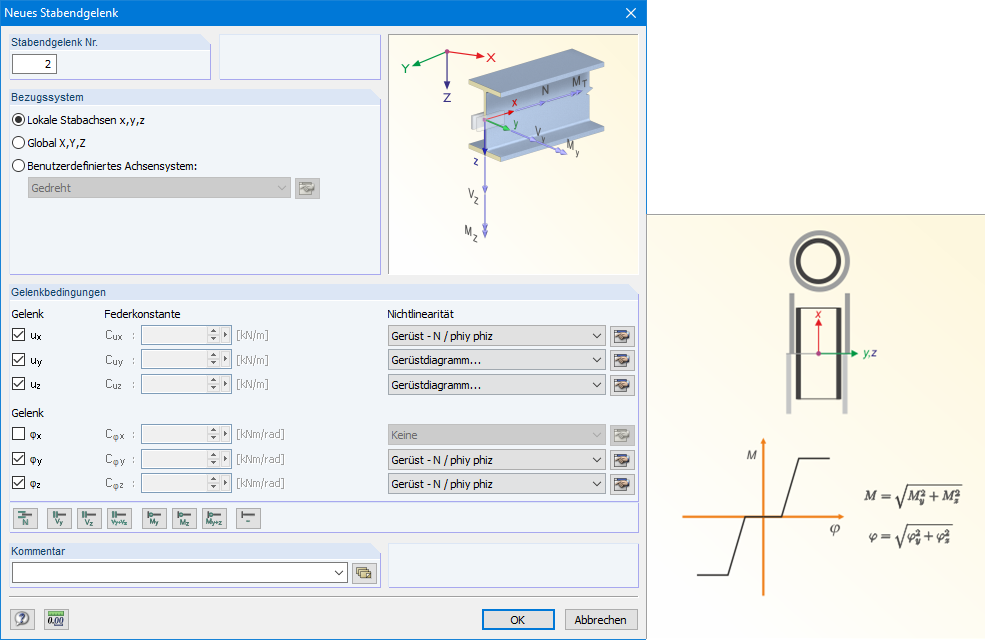Image resolution: width=985 pixels, height=640 pixels.
Task: Open the units and decimal places settings
Action: tap(57, 619)
